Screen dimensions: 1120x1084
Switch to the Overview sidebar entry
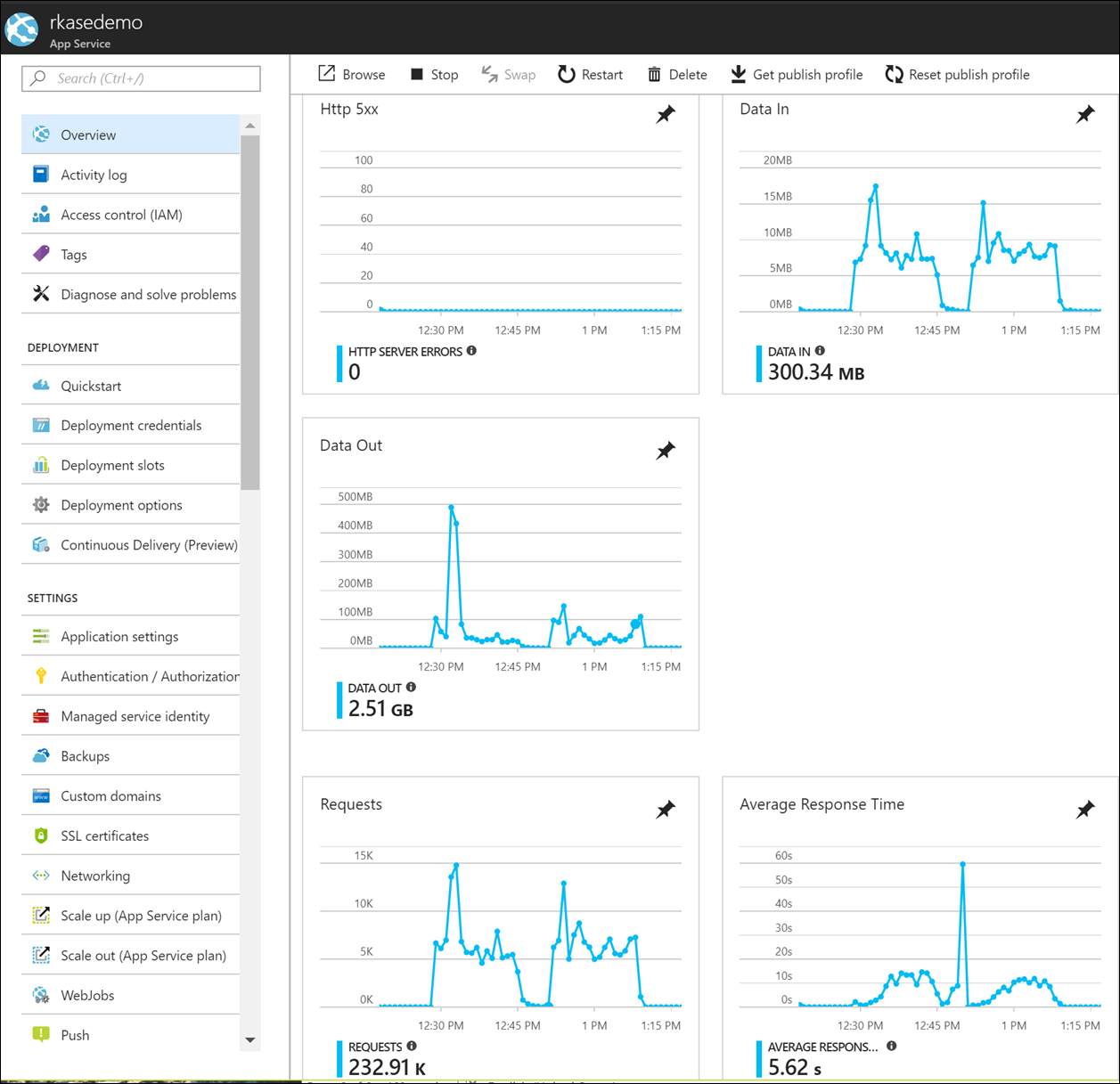pos(41,134)
